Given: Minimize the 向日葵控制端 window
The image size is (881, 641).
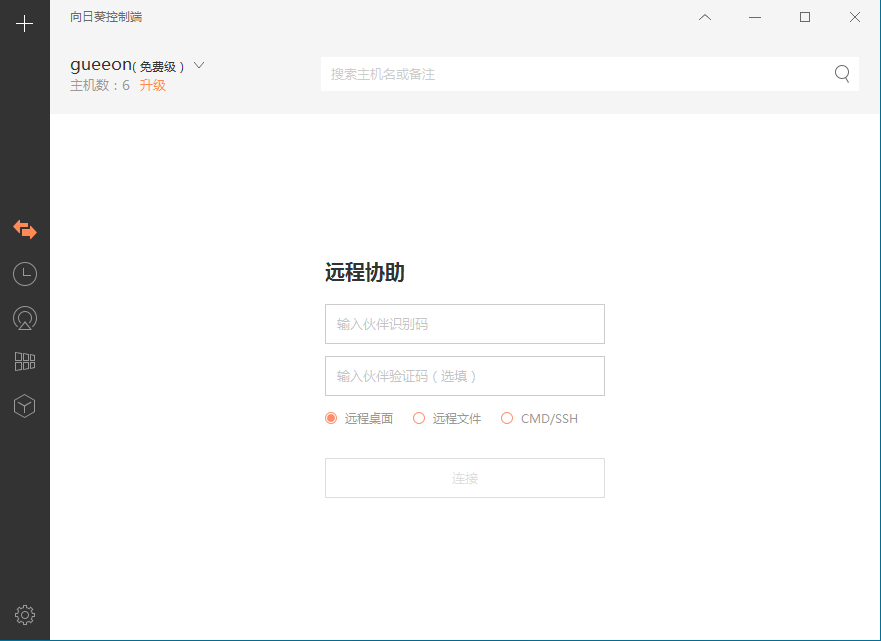Looking at the screenshot, I should tap(755, 17).
